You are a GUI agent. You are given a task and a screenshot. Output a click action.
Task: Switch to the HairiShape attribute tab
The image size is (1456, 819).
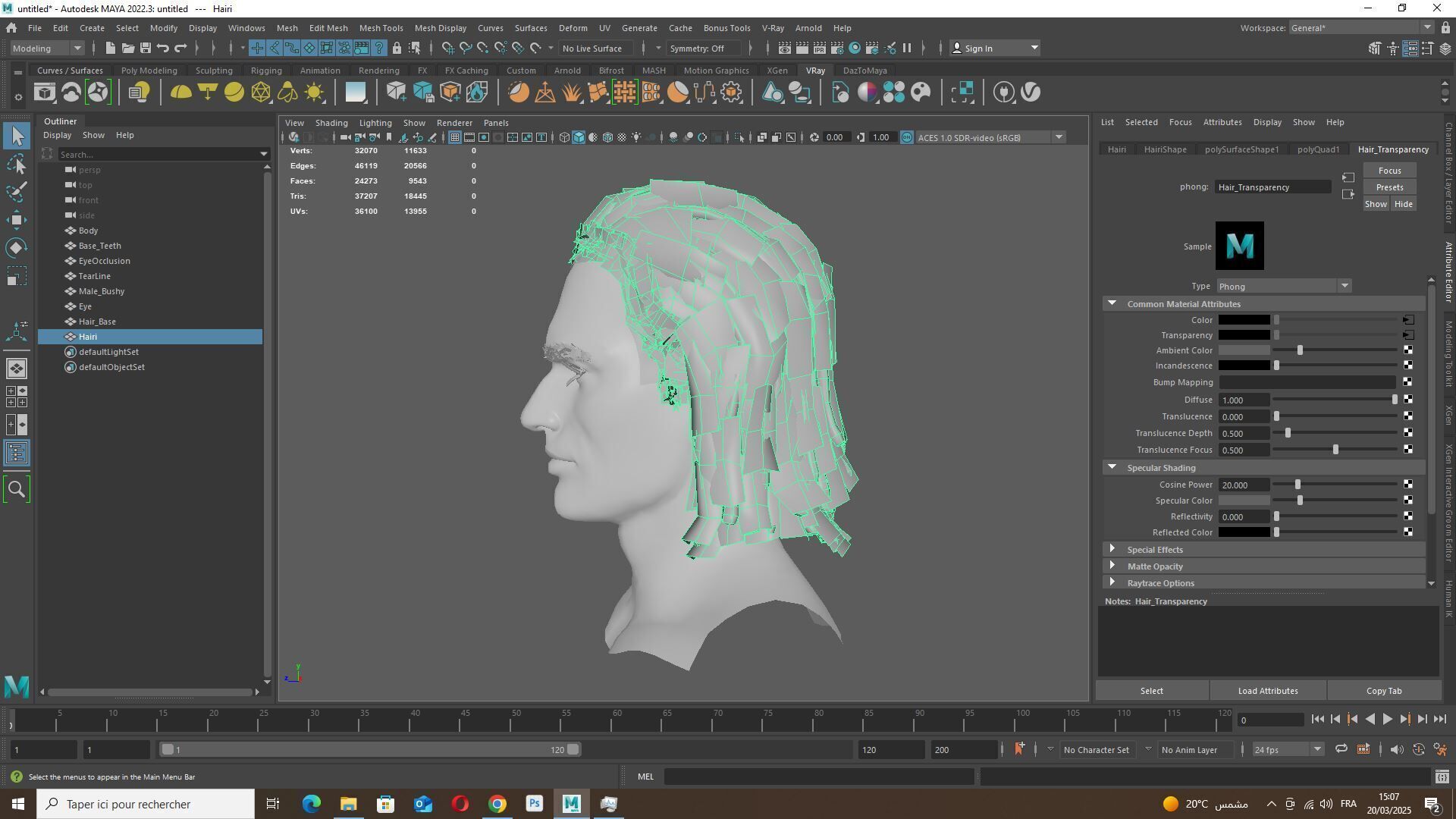coord(1165,149)
